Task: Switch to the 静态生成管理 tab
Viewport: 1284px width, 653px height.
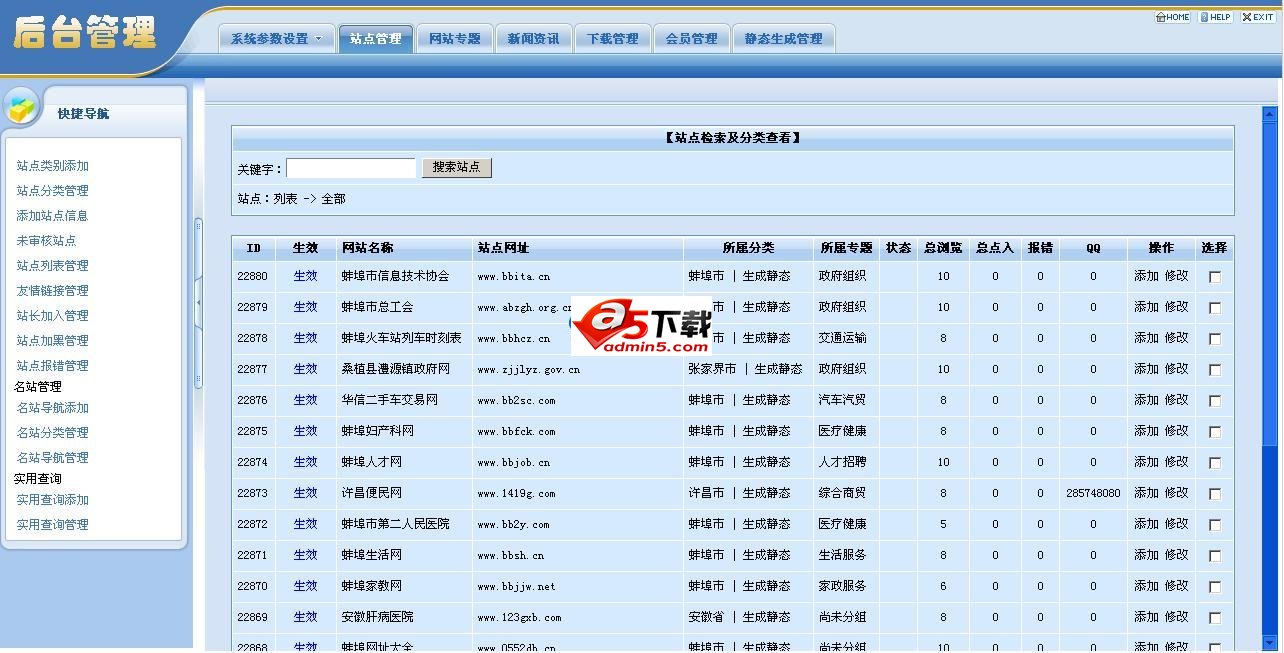Action: pos(783,39)
